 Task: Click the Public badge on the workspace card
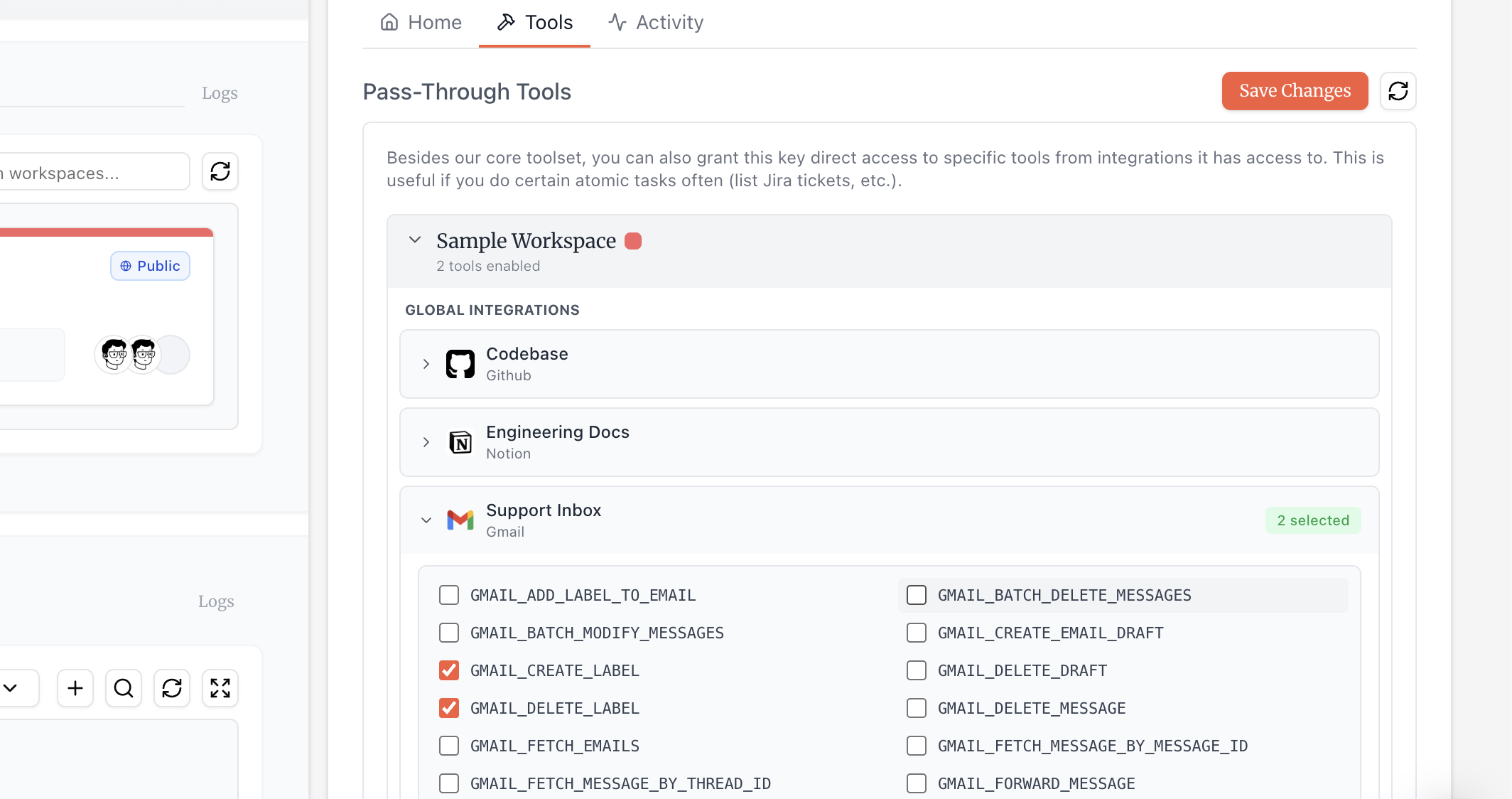[150, 266]
